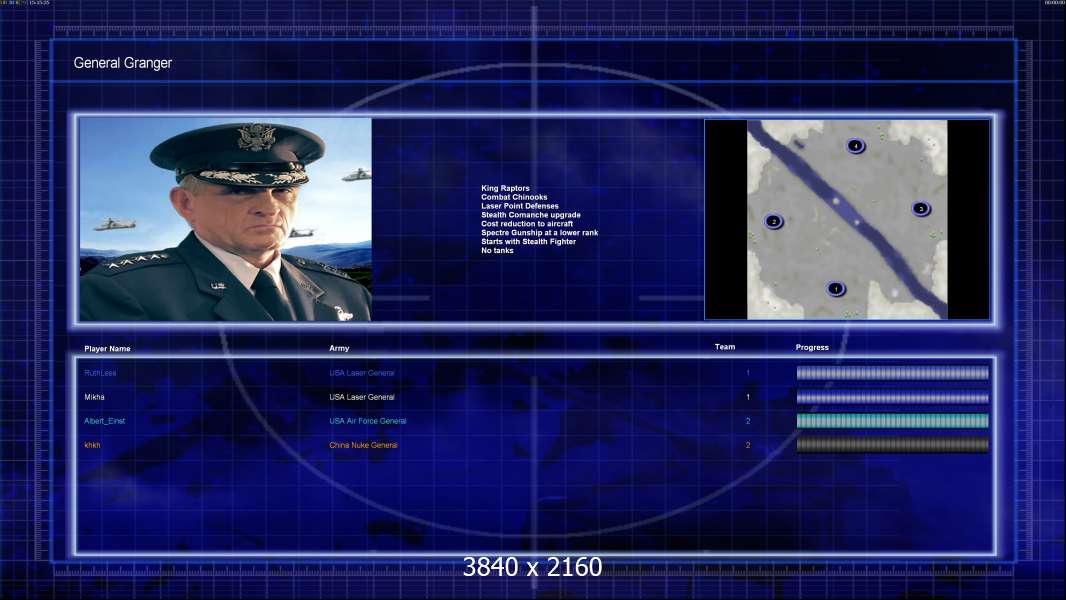Select player name 'Albert_Einst'
1066x600 pixels.
point(105,421)
